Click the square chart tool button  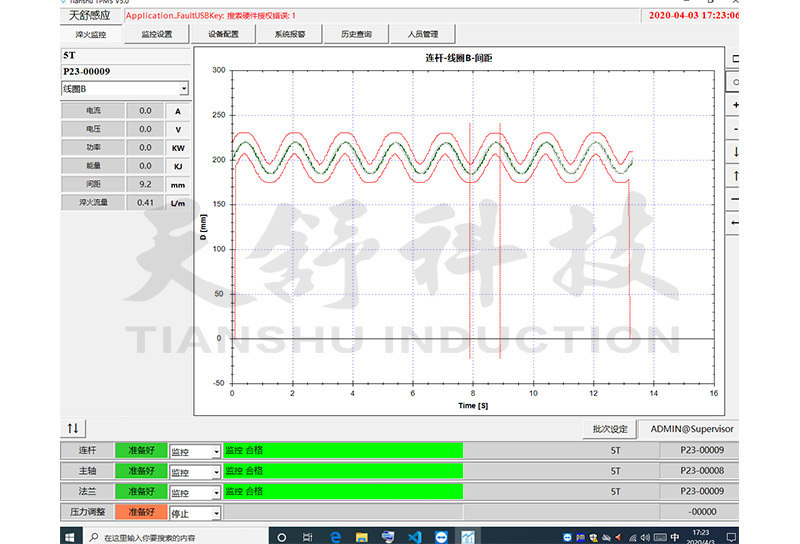tap(733, 58)
